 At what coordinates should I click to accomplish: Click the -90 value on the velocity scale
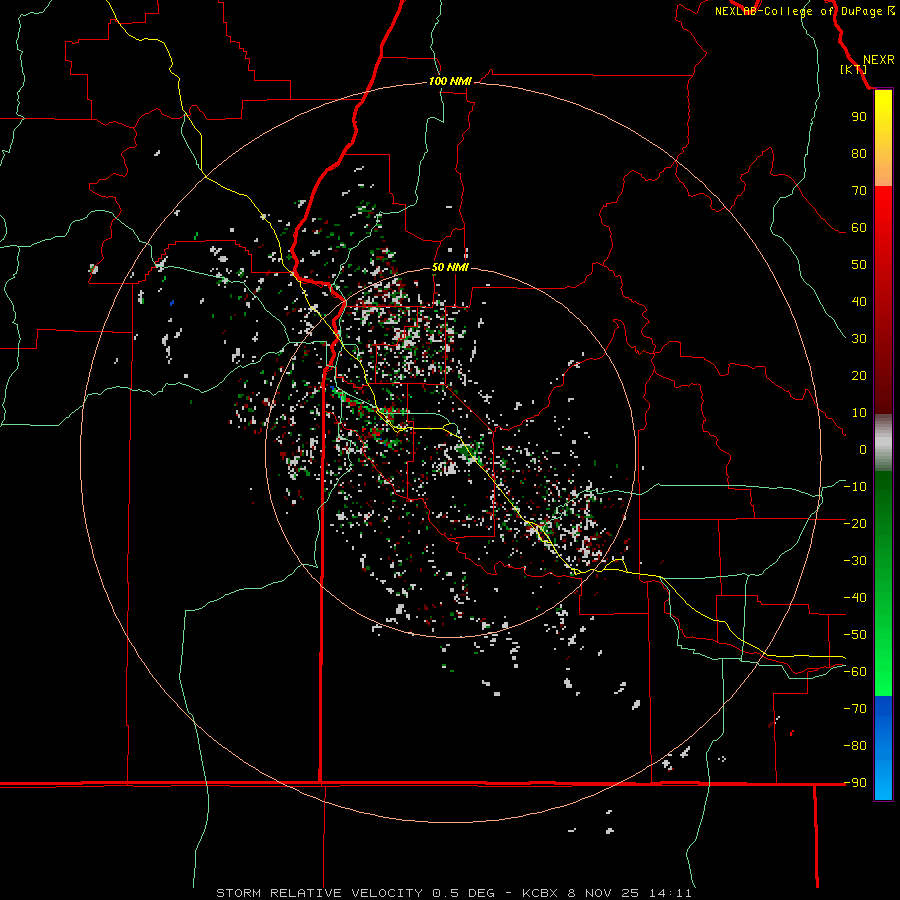click(x=855, y=783)
